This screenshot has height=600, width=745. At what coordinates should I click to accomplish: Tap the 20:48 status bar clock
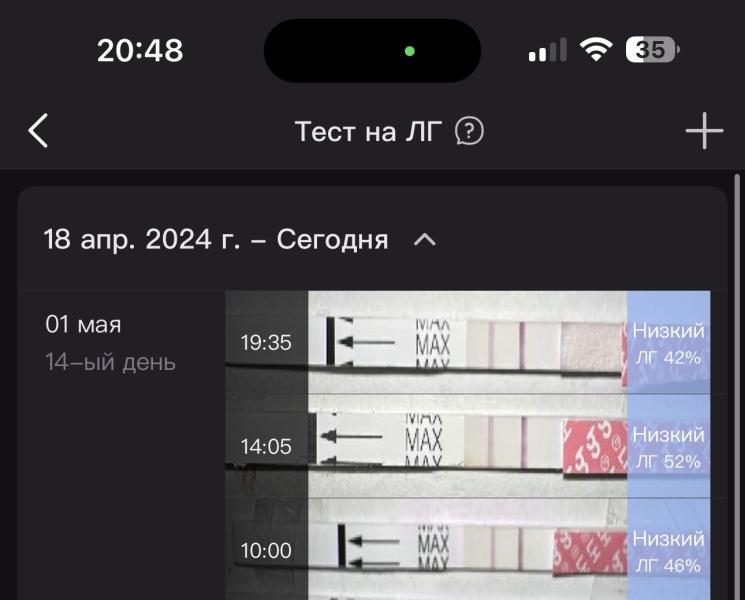pos(140,50)
